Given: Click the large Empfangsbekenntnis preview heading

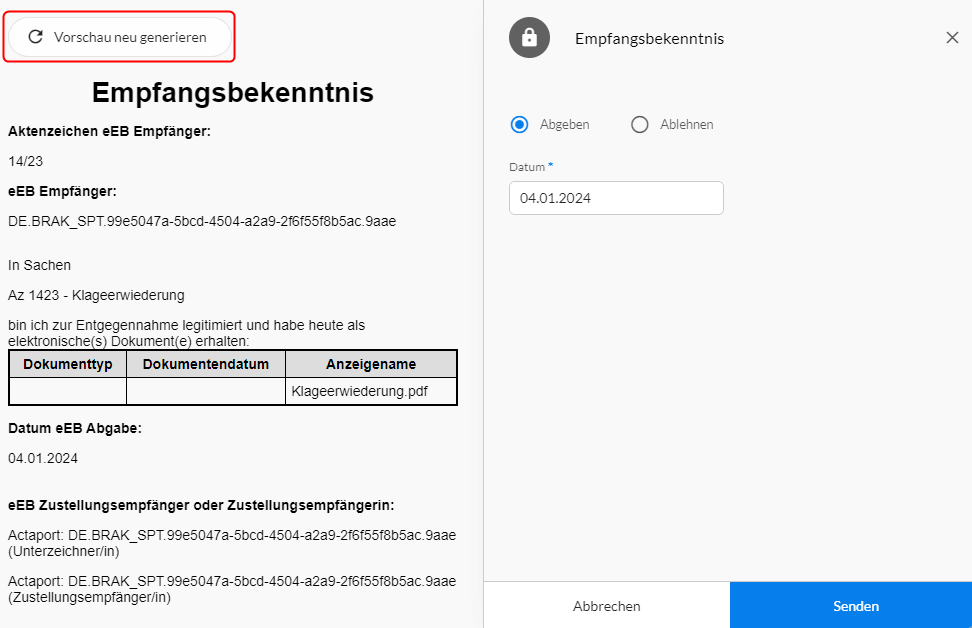Looking at the screenshot, I should point(232,92).
